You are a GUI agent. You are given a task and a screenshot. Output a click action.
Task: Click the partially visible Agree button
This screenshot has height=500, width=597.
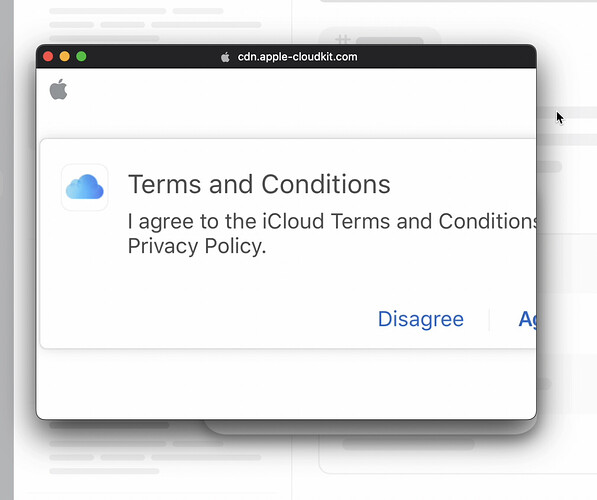pos(527,320)
